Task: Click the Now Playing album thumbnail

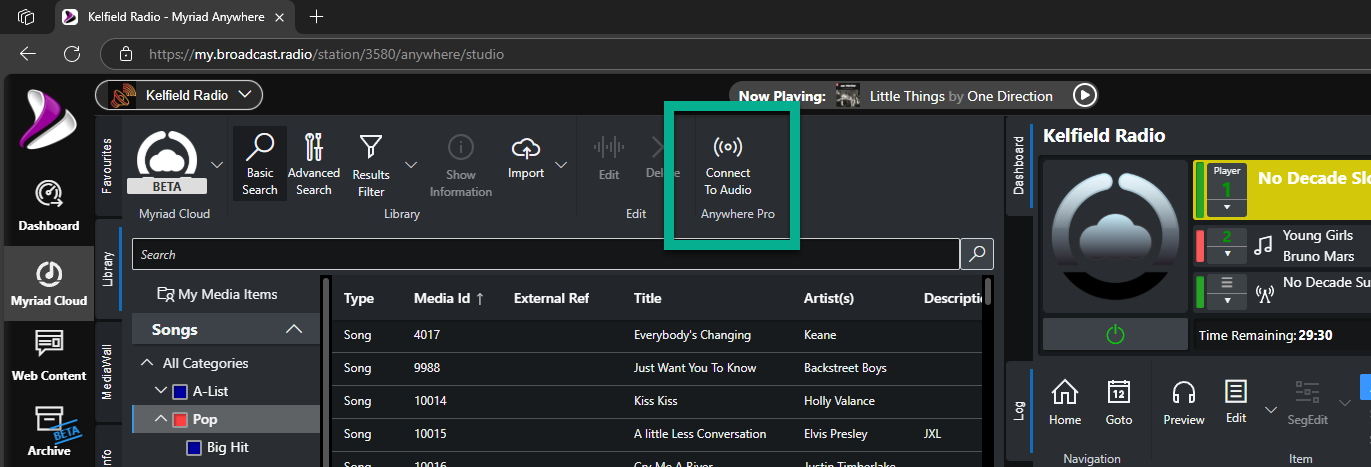Action: click(x=848, y=96)
